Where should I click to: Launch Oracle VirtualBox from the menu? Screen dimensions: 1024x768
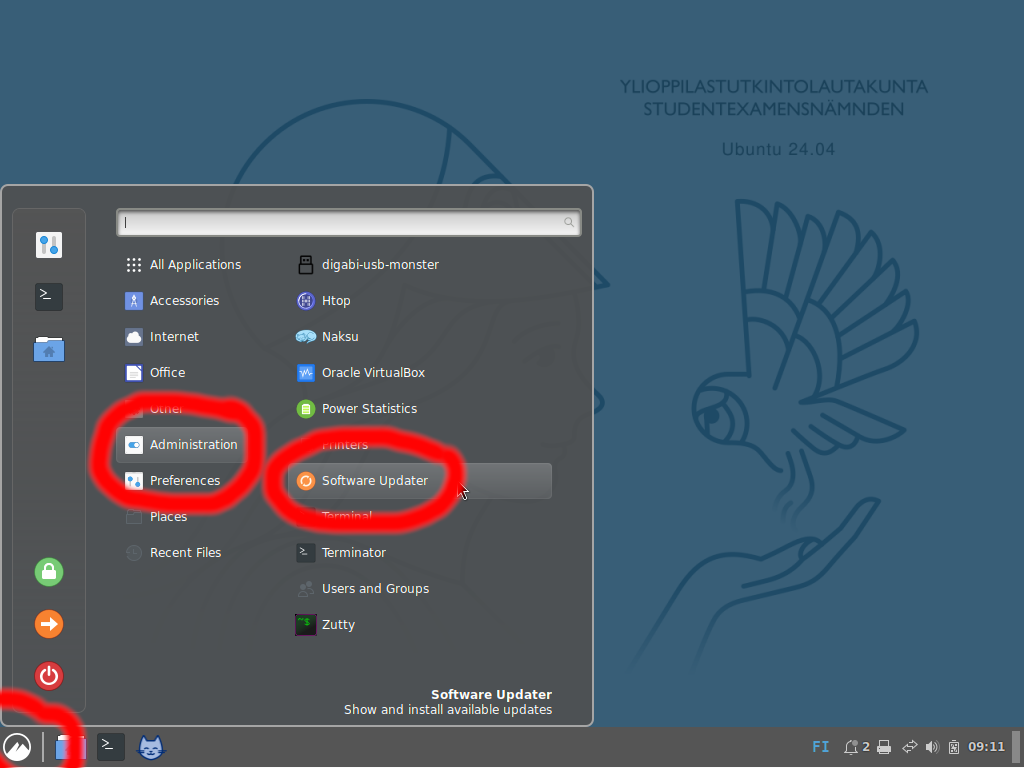(x=372, y=373)
